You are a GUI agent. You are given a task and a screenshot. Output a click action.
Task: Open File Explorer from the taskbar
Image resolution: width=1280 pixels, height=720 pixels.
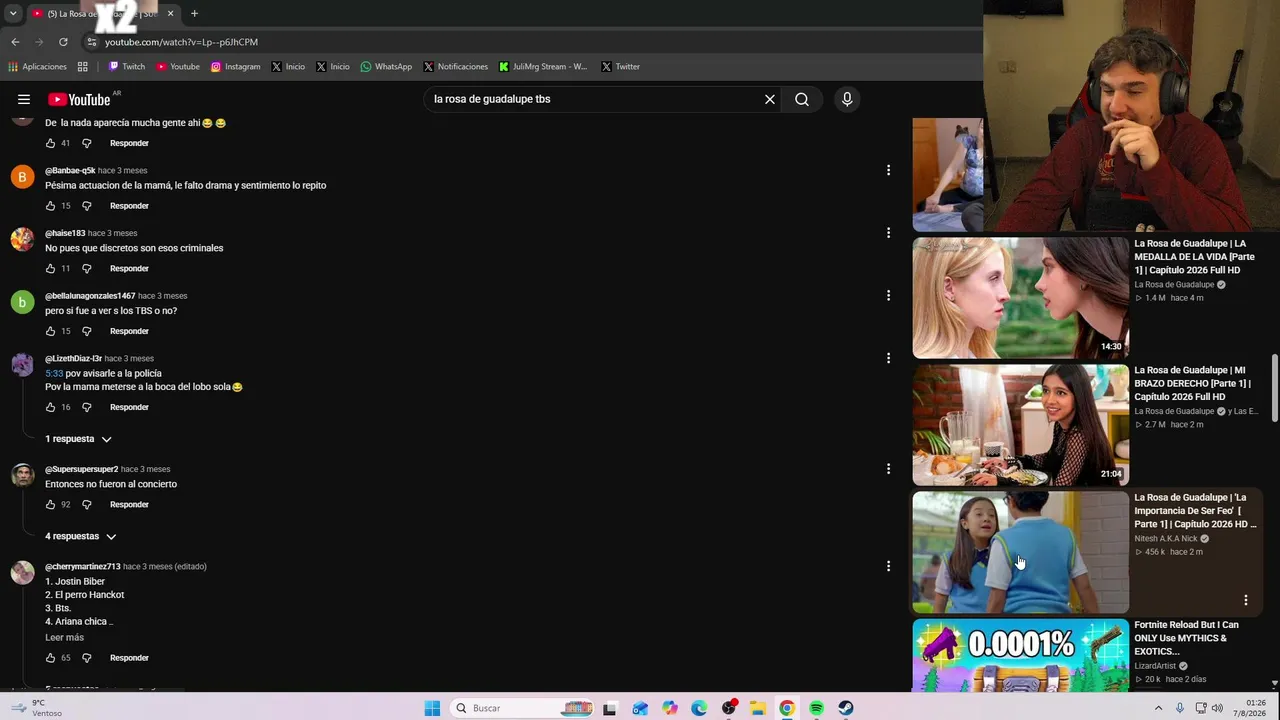coord(758,708)
